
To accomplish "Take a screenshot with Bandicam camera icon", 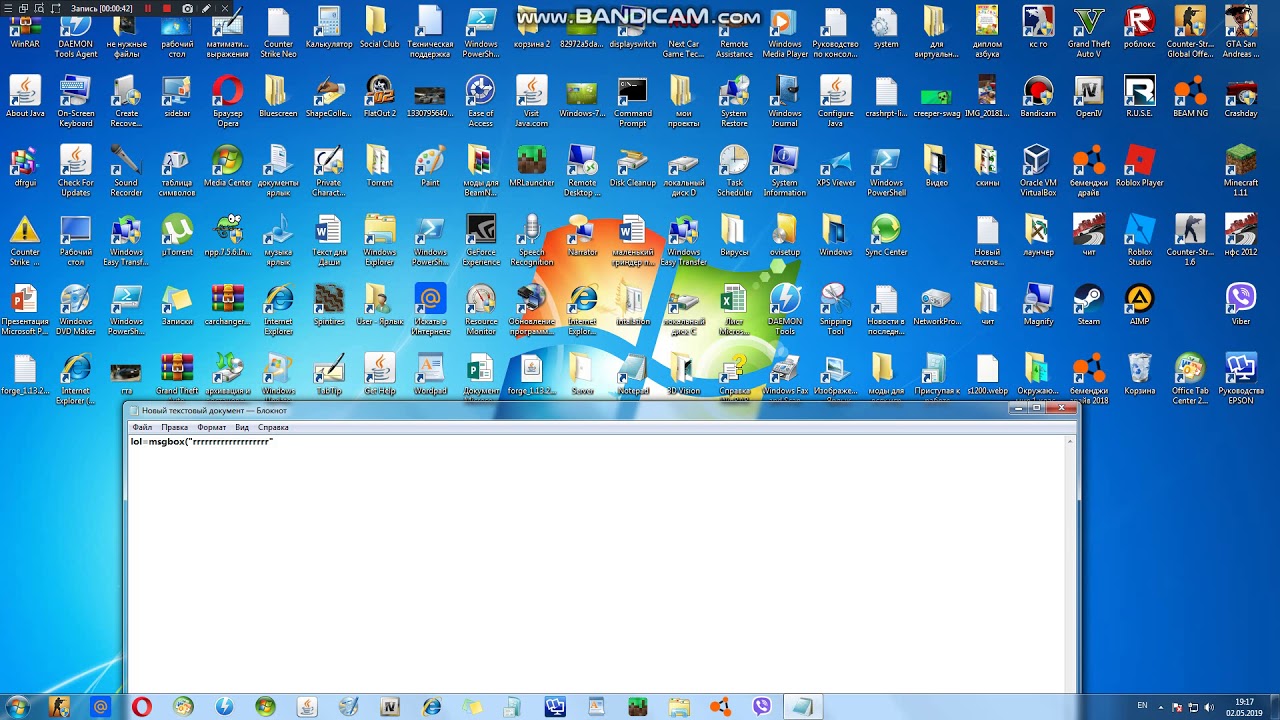I will pos(187,8).
